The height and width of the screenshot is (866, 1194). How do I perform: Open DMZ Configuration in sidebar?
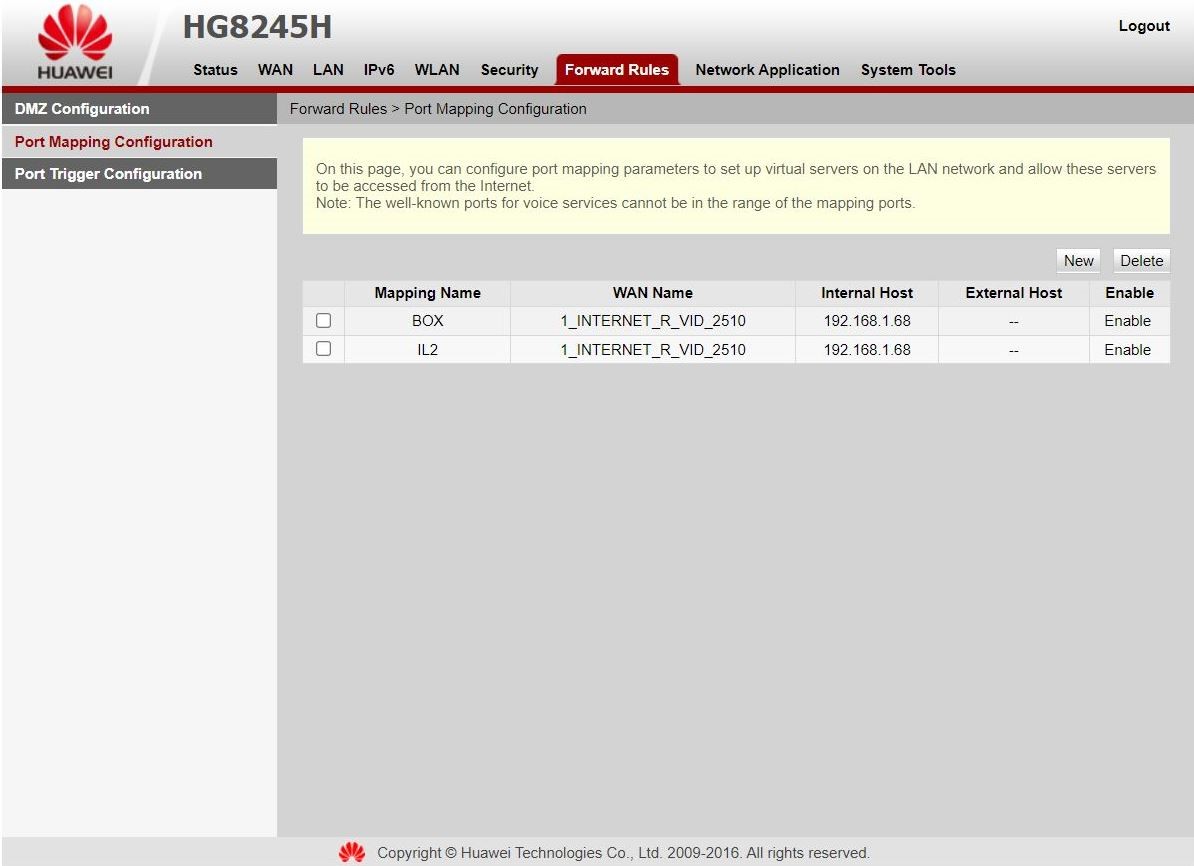[82, 109]
